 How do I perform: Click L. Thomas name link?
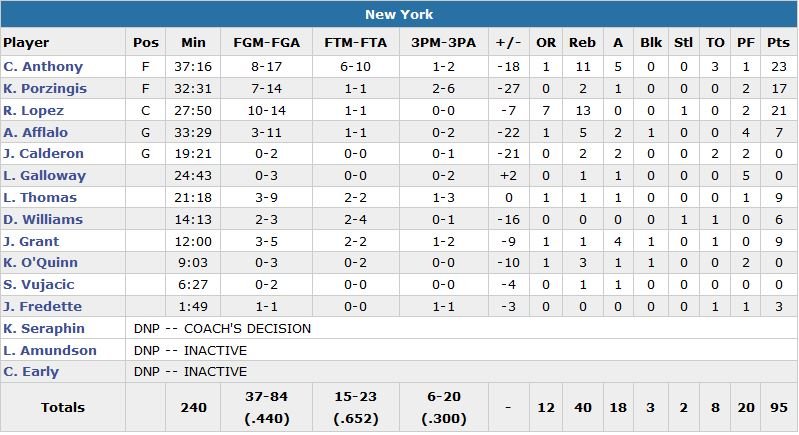[40, 198]
